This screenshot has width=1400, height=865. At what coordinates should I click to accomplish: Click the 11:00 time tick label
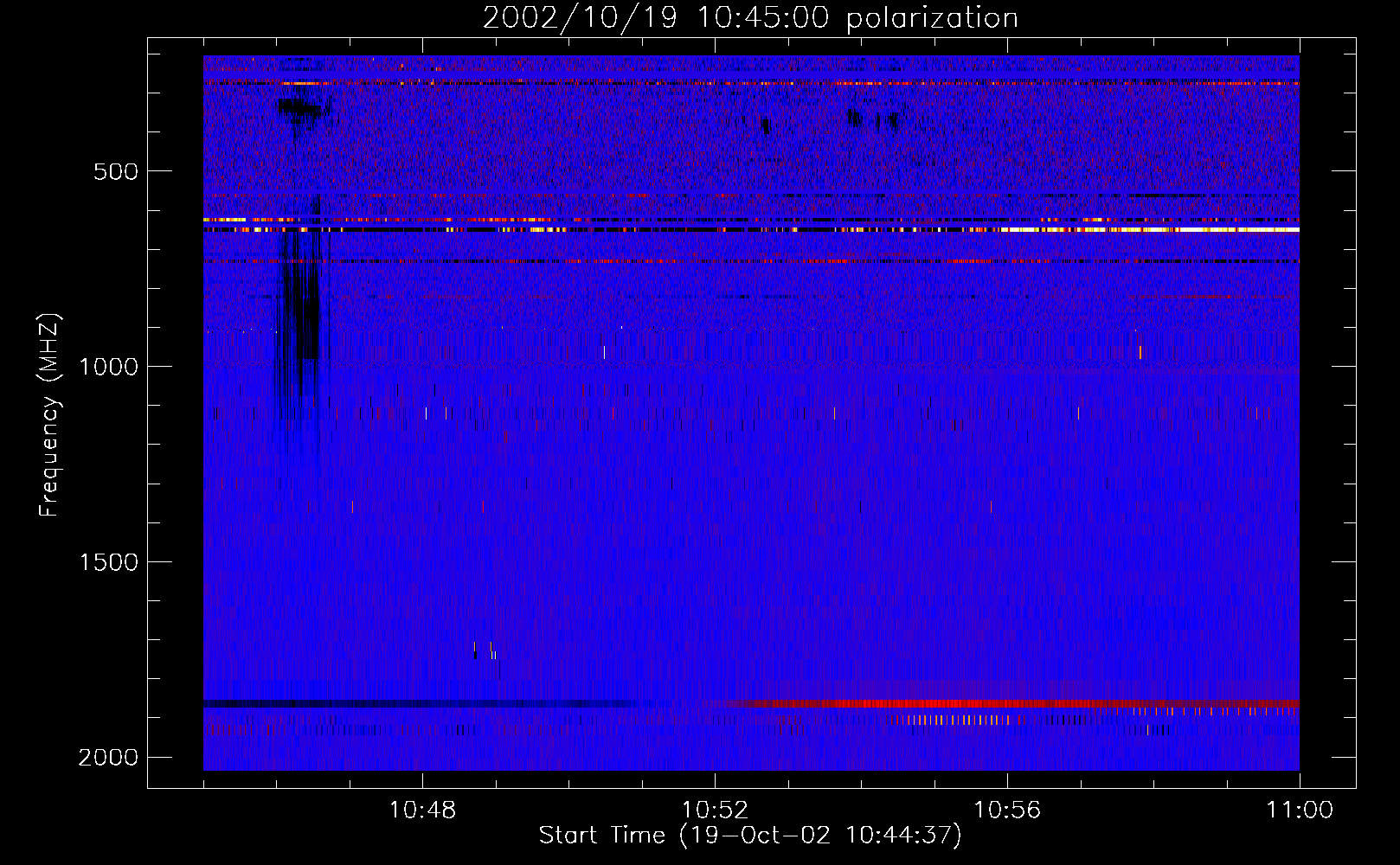click(x=1300, y=811)
